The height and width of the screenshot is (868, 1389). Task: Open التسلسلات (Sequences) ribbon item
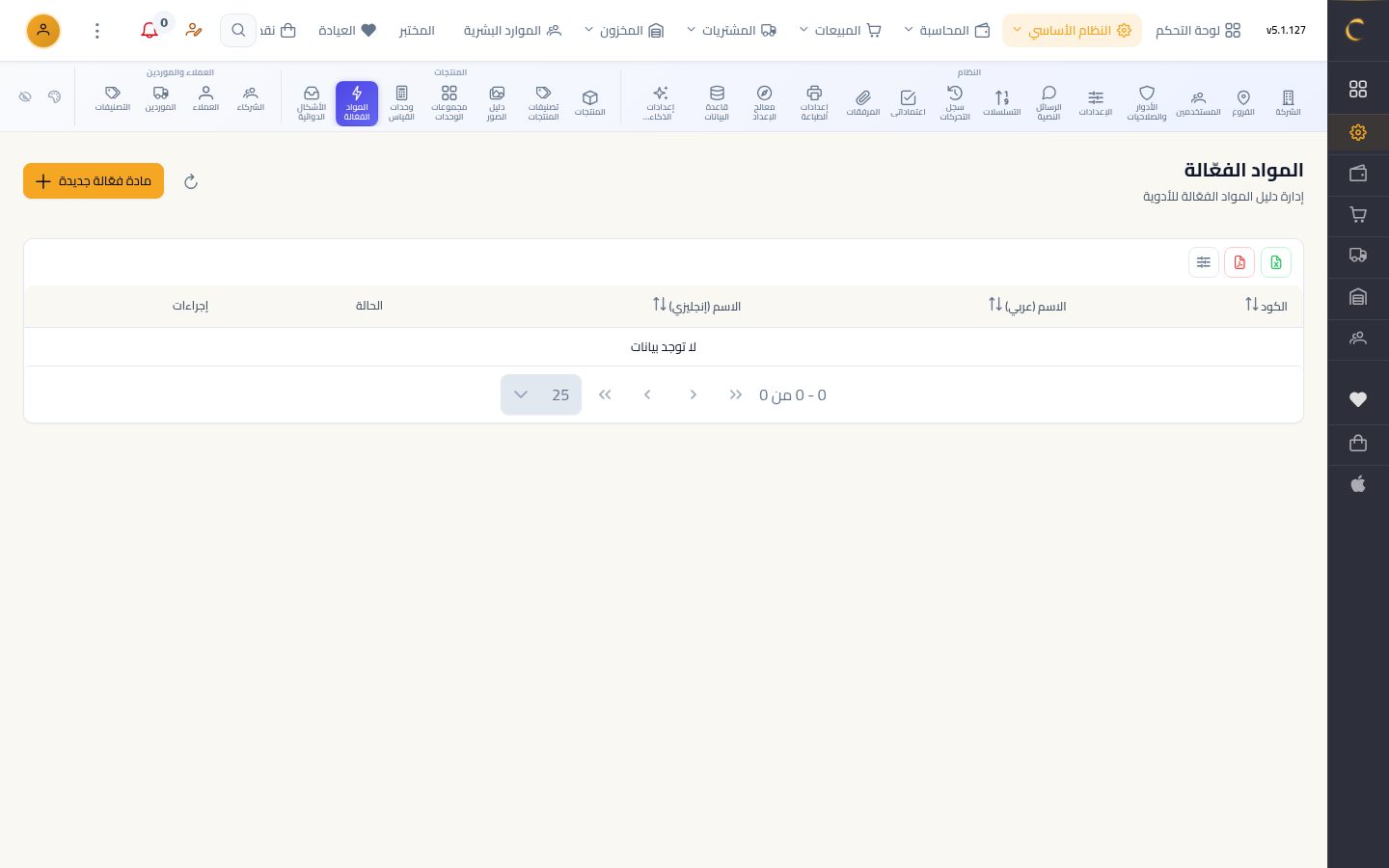coord(1002,103)
